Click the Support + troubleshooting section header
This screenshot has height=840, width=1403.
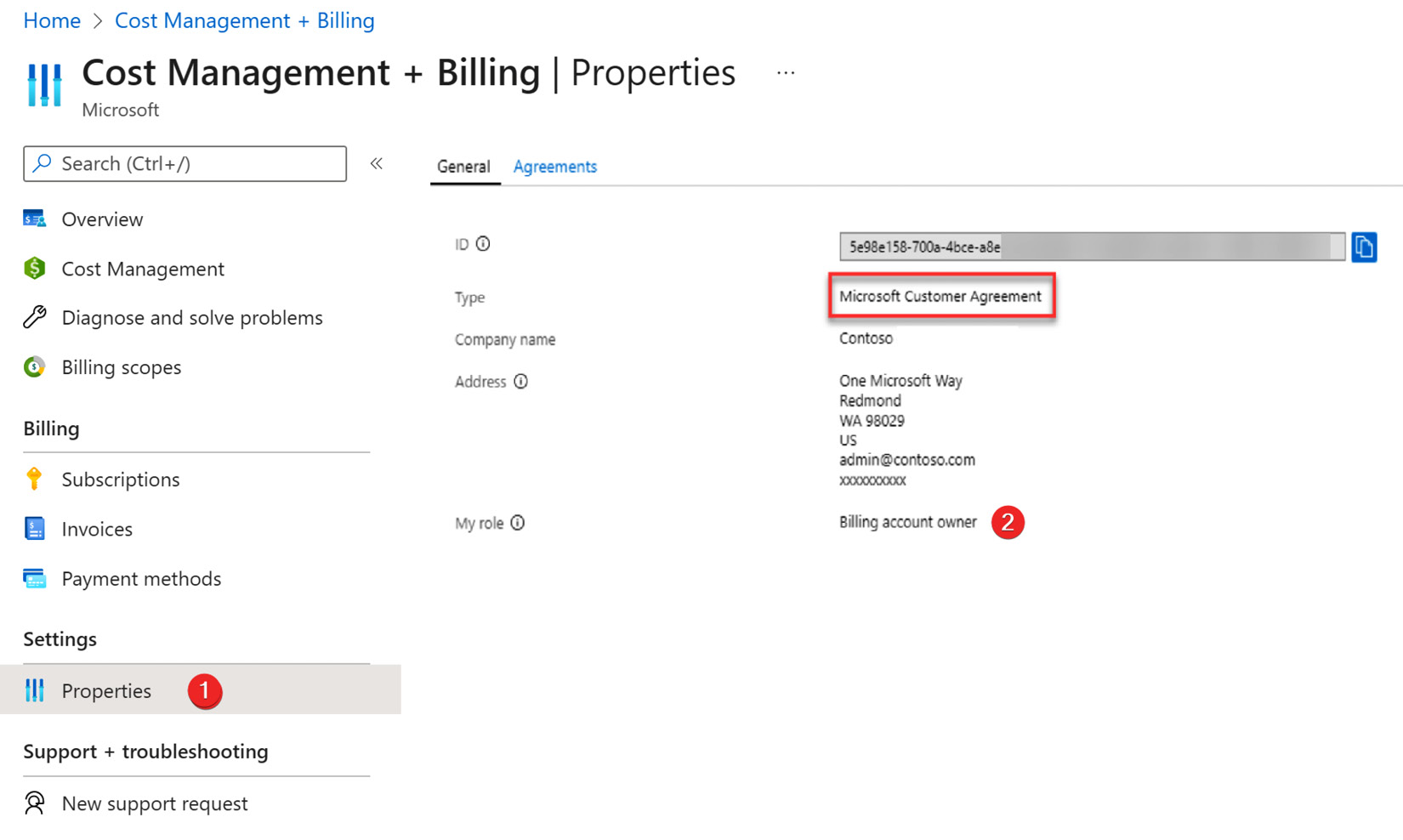click(x=145, y=752)
